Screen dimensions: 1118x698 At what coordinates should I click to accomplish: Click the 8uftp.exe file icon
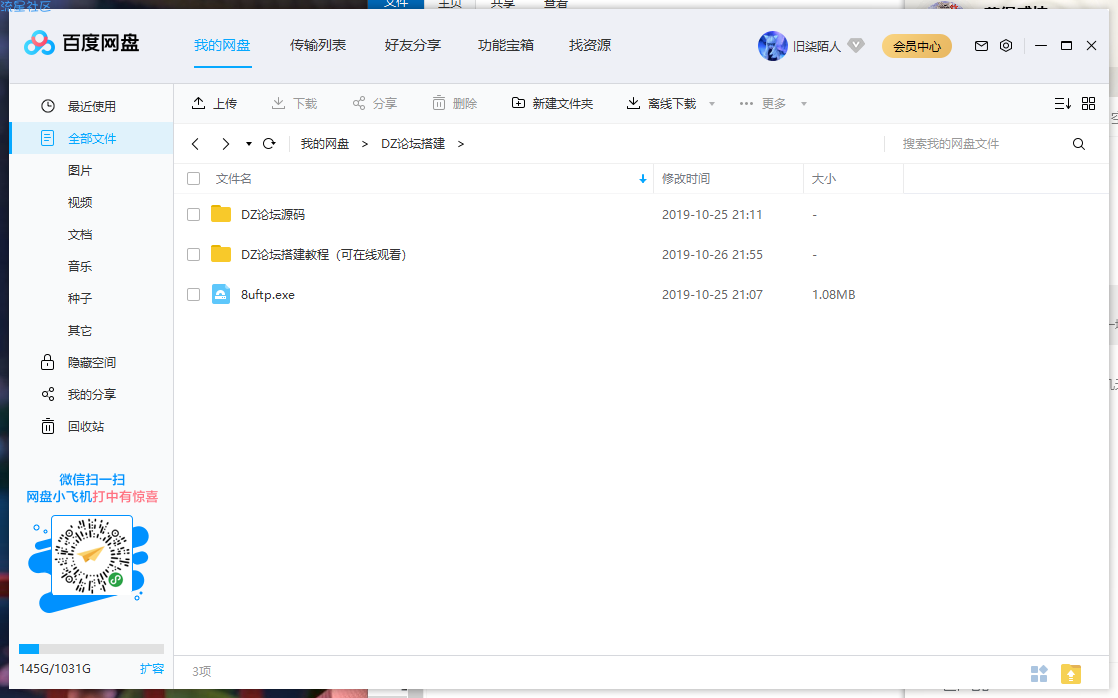tap(221, 294)
